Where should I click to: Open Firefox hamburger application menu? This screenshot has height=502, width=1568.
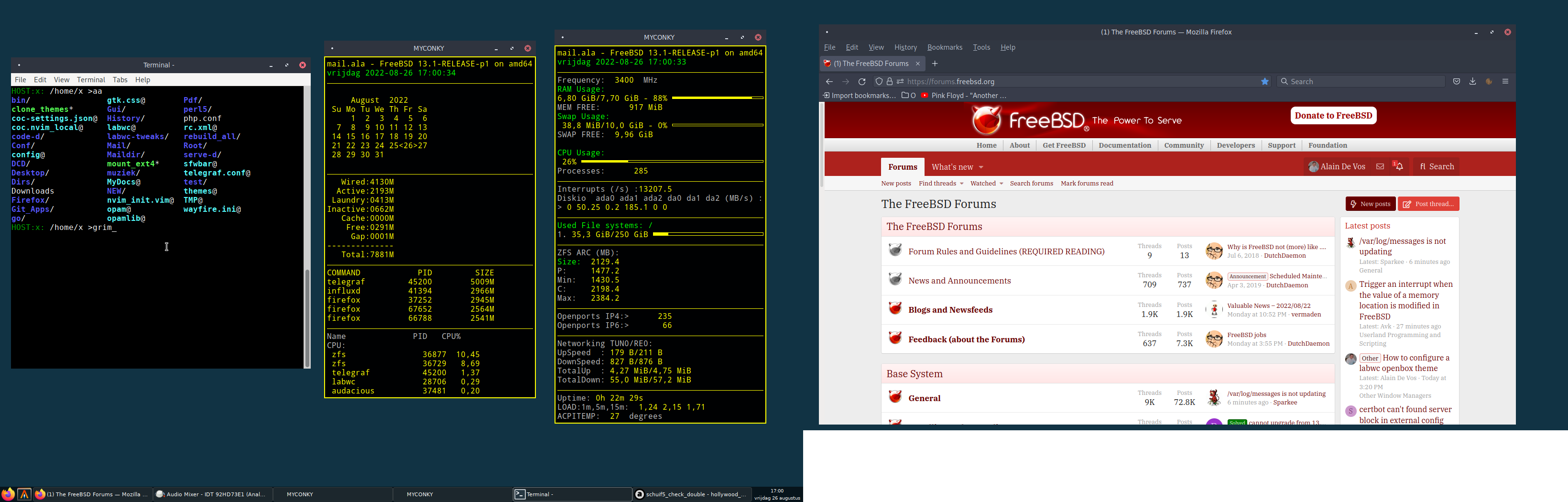[x=1505, y=82]
